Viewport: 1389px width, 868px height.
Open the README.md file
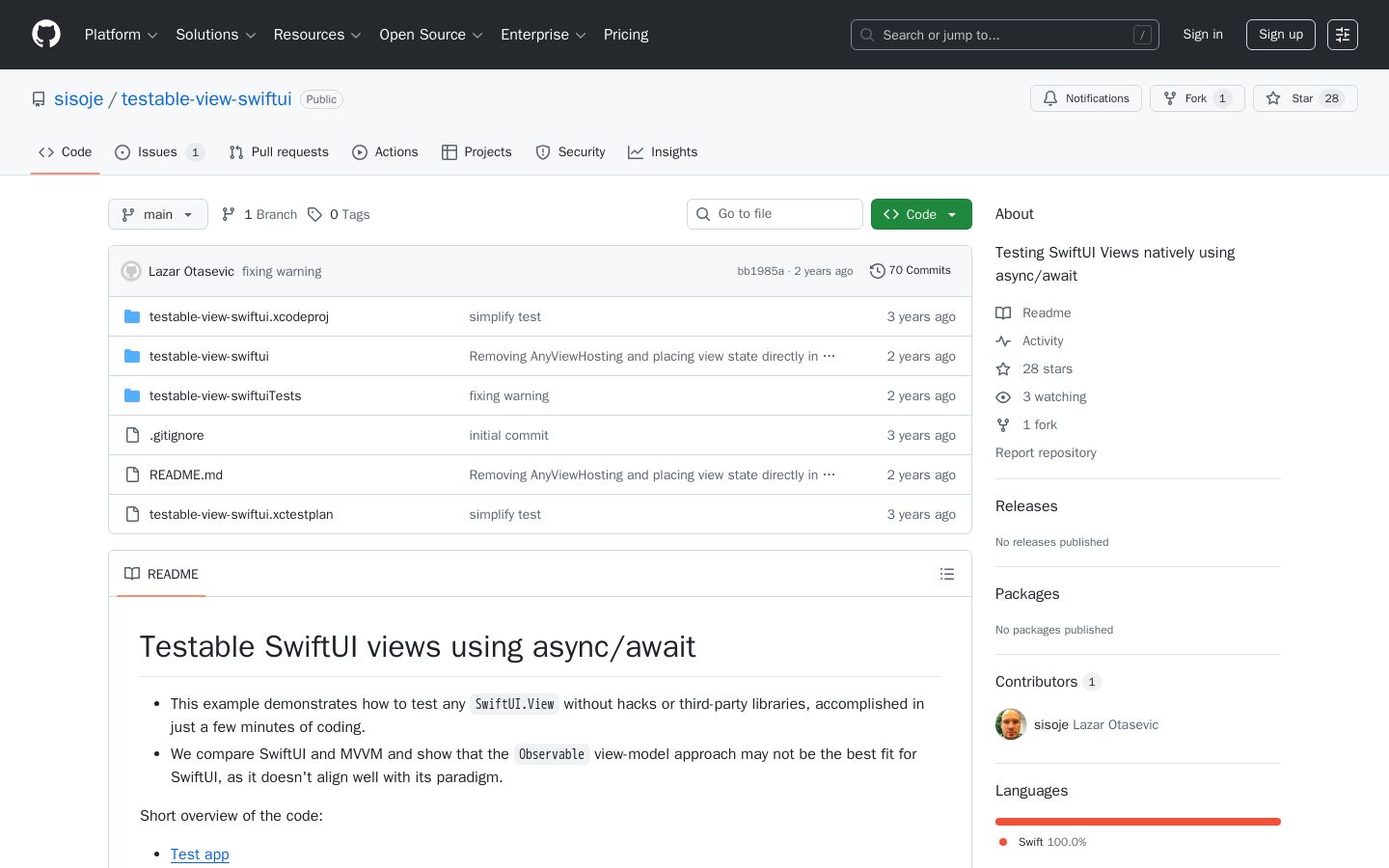186,475
